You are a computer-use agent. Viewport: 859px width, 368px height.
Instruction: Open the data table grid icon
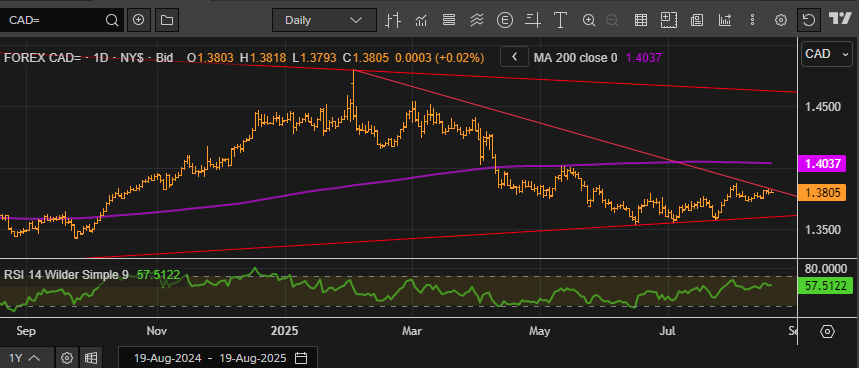click(x=640, y=21)
